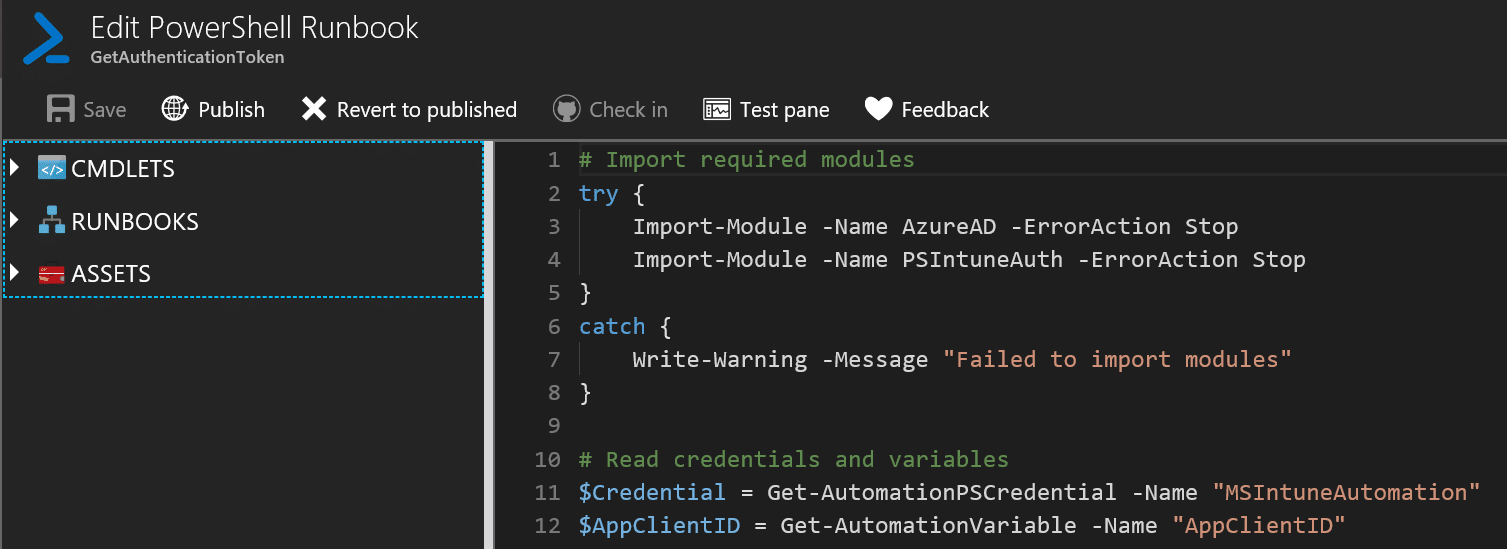
Task: Click the Test pane button label
Action: 785,110
